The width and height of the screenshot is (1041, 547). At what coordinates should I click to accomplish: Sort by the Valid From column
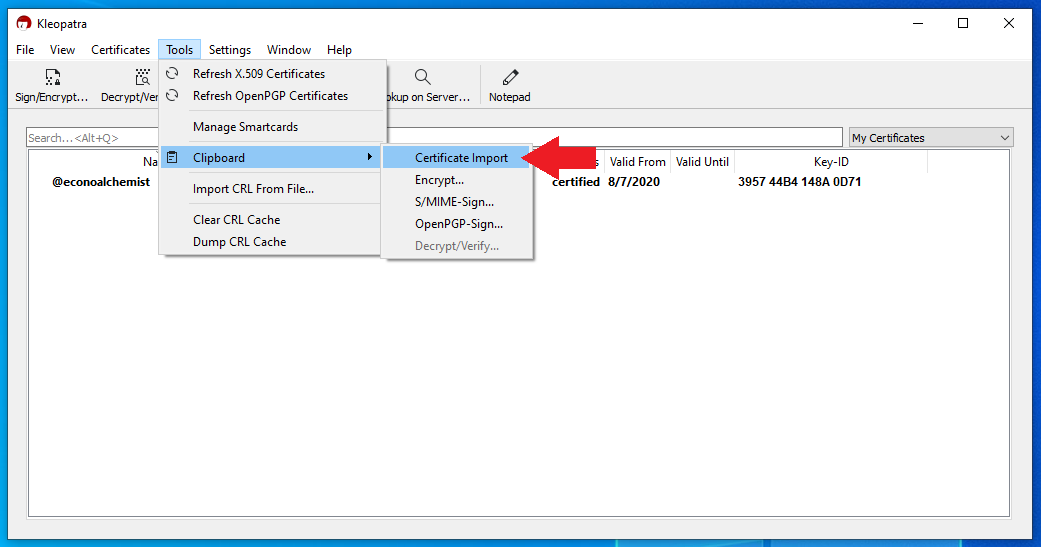coord(637,161)
